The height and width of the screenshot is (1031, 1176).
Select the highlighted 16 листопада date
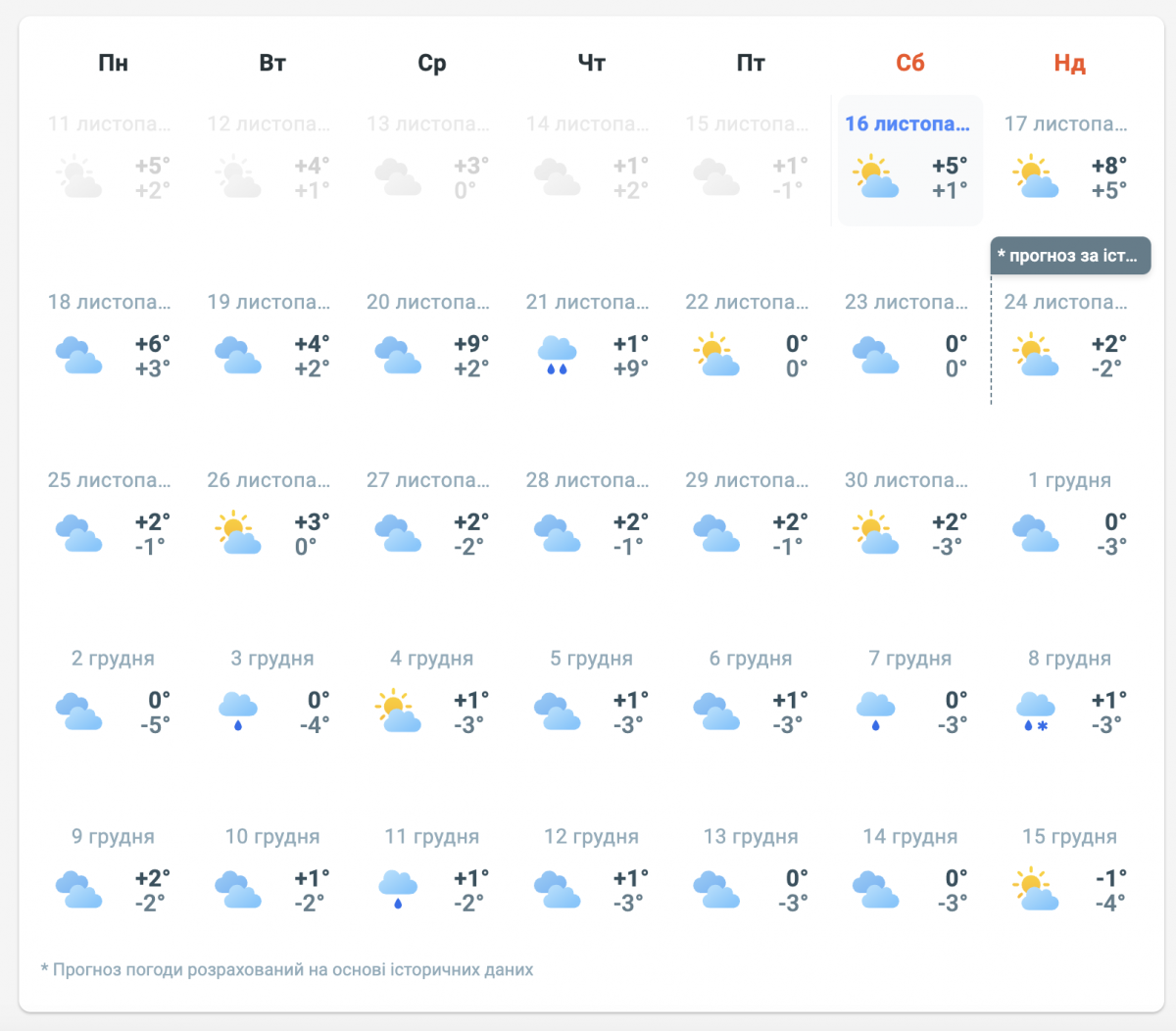tap(906, 124)
